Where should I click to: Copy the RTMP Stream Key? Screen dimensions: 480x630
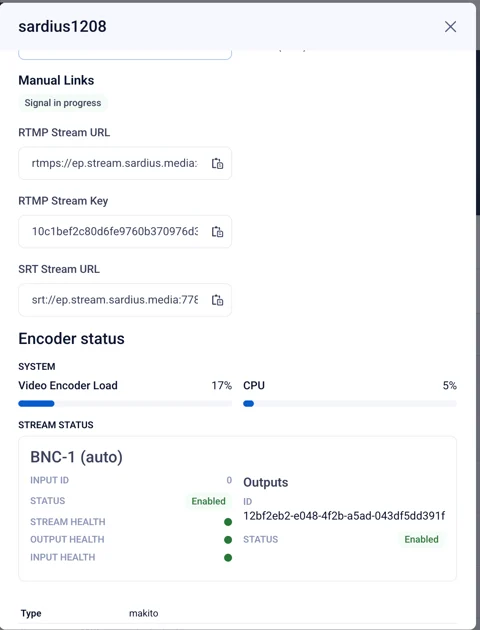click(217, 232)
